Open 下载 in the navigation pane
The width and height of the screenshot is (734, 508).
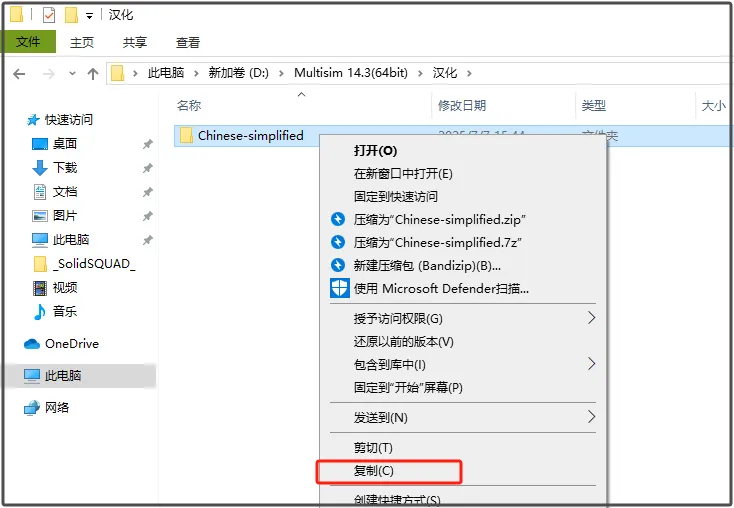pos(65,168)
